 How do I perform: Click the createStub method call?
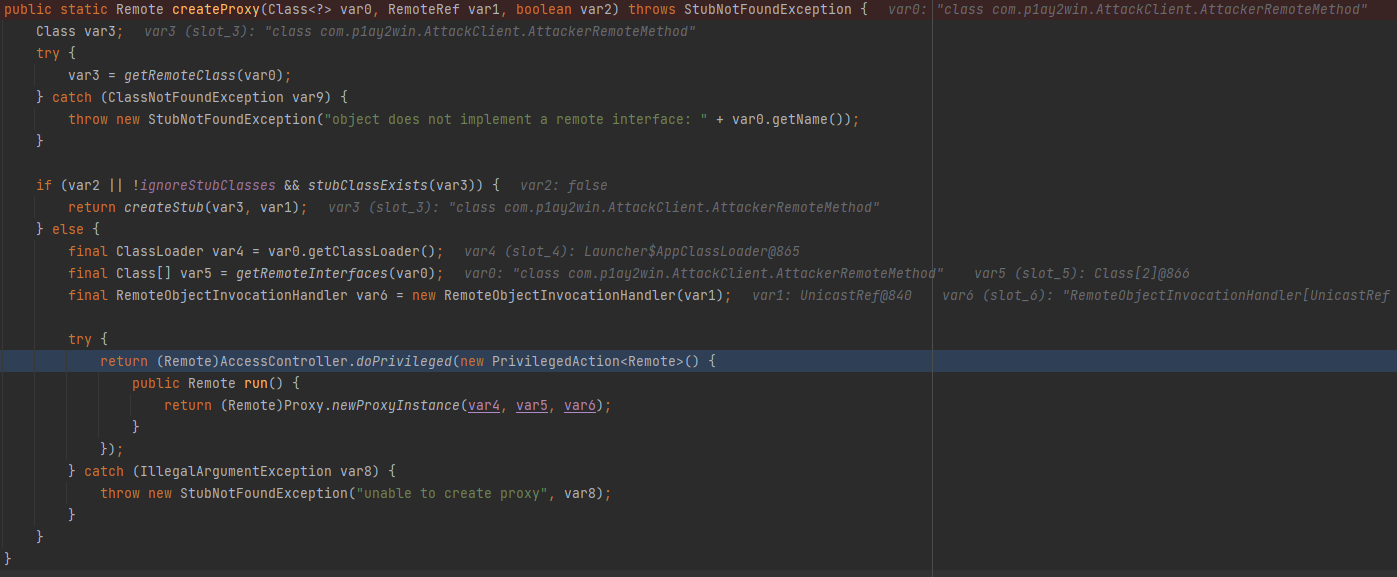[163, 207]
